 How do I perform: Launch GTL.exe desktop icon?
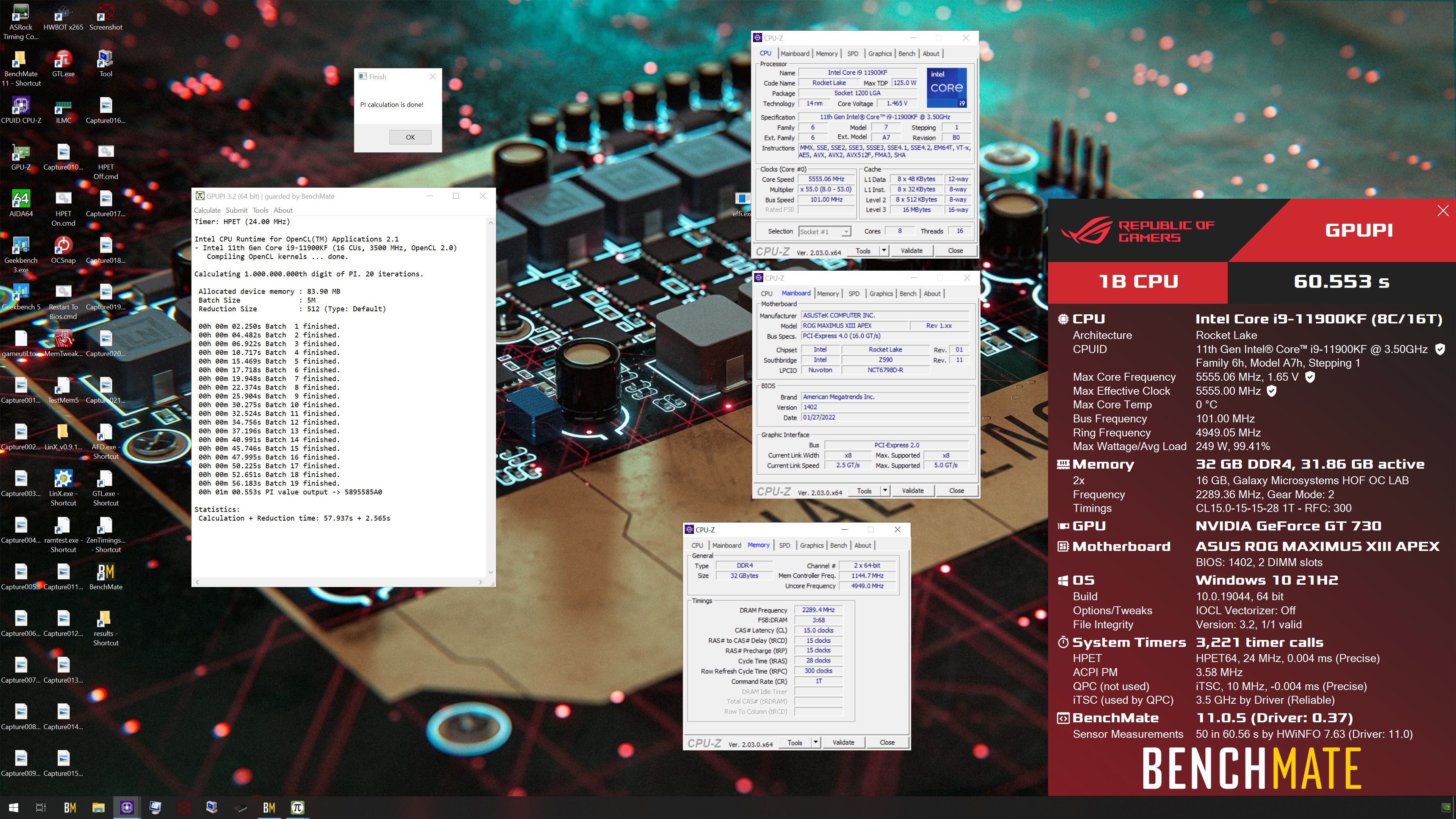[63, 64]
